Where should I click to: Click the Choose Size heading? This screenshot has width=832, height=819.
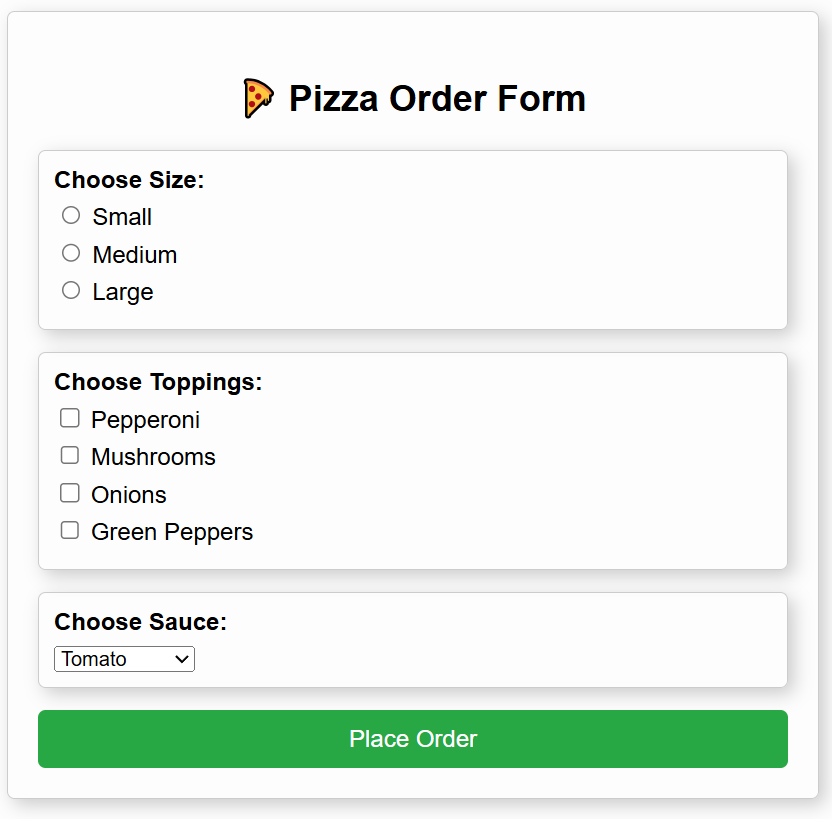[129, 180]
